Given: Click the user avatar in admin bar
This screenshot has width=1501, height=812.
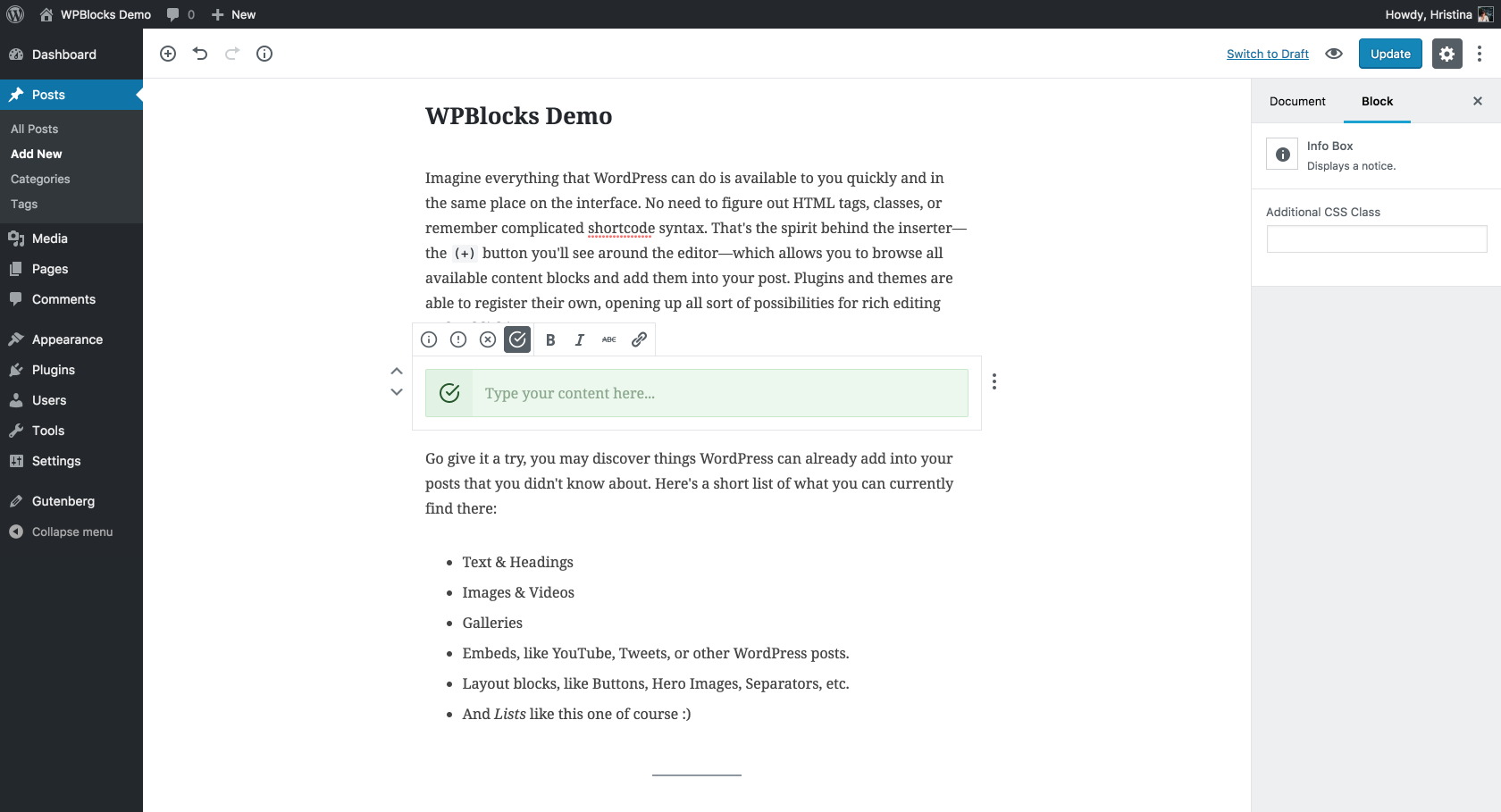Looking at the screenshot, I should (x=1485, y=14).
